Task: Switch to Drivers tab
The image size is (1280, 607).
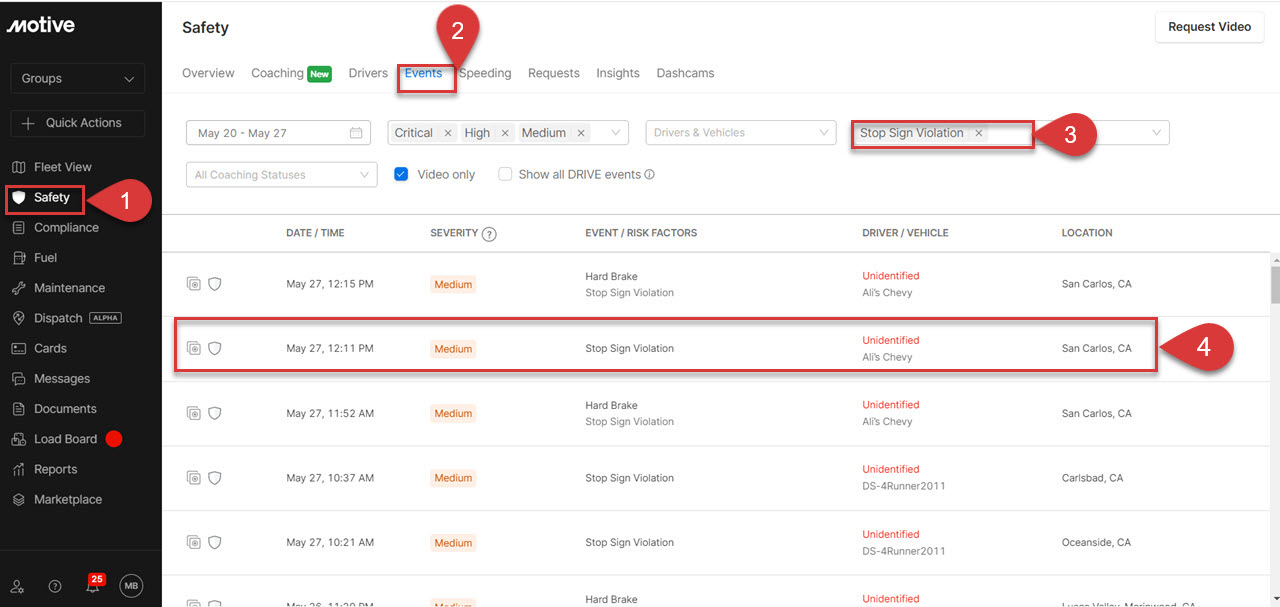Action: pos(368,73)
